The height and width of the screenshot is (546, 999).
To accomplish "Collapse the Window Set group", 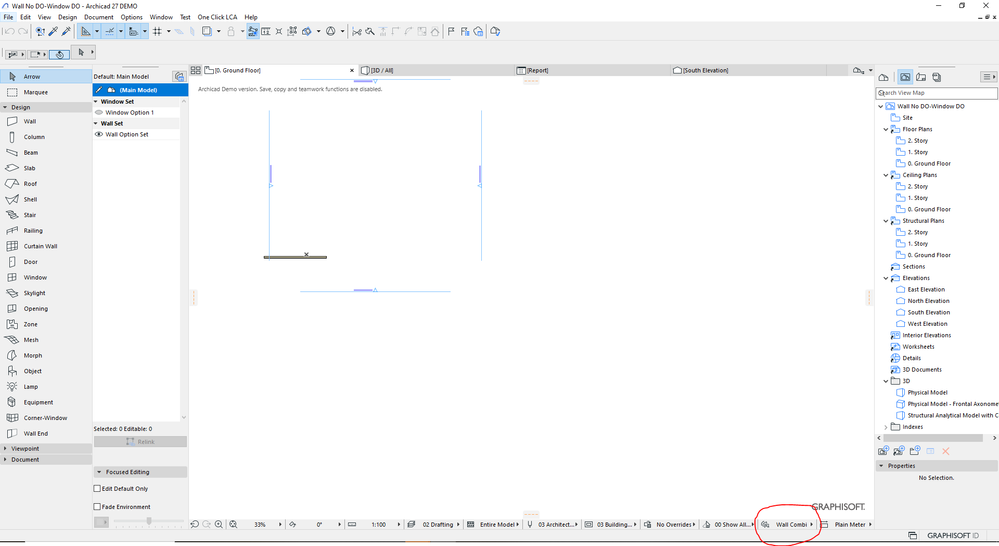I will point(97,101).
